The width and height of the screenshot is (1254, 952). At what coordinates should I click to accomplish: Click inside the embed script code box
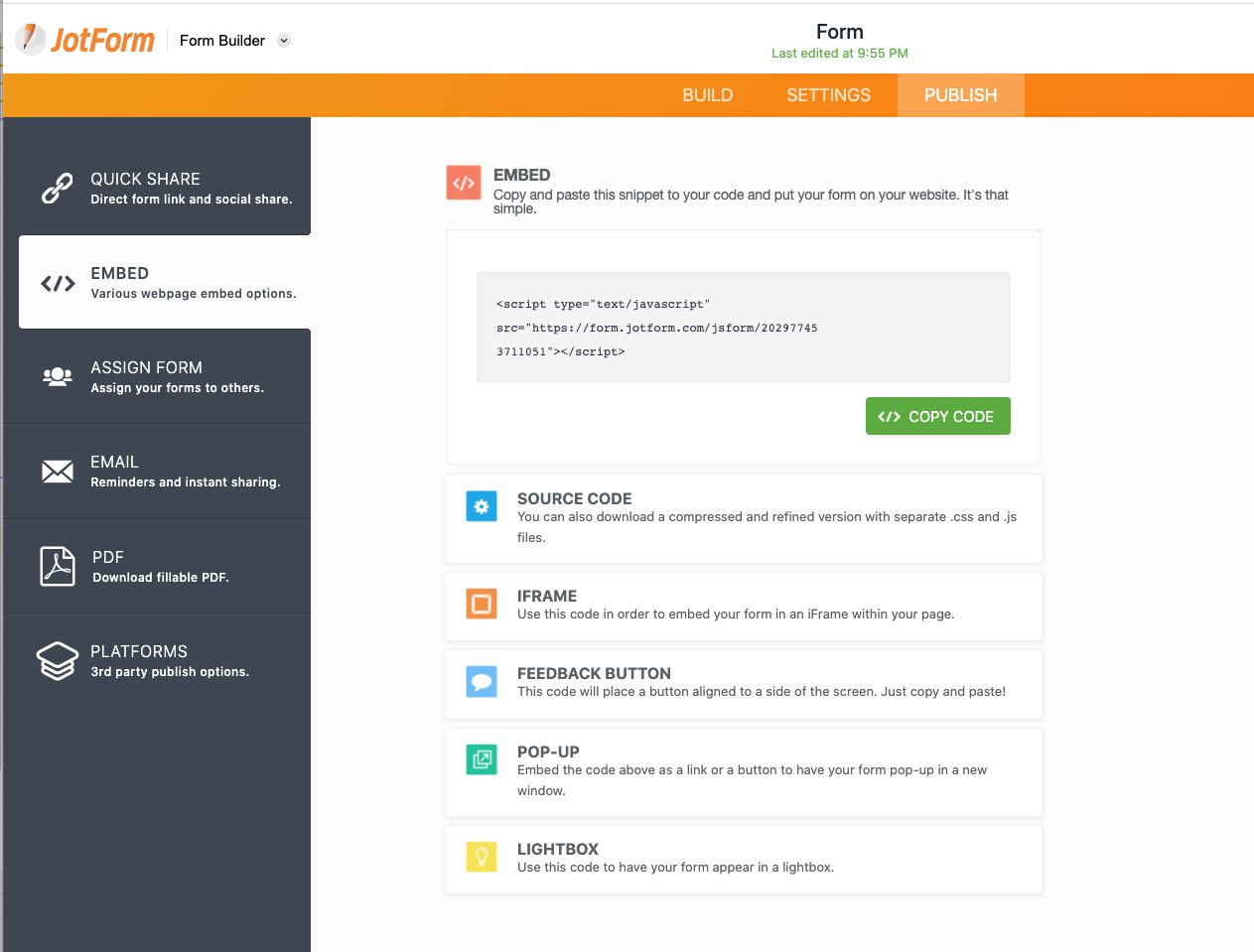click(x=743, y=328)
